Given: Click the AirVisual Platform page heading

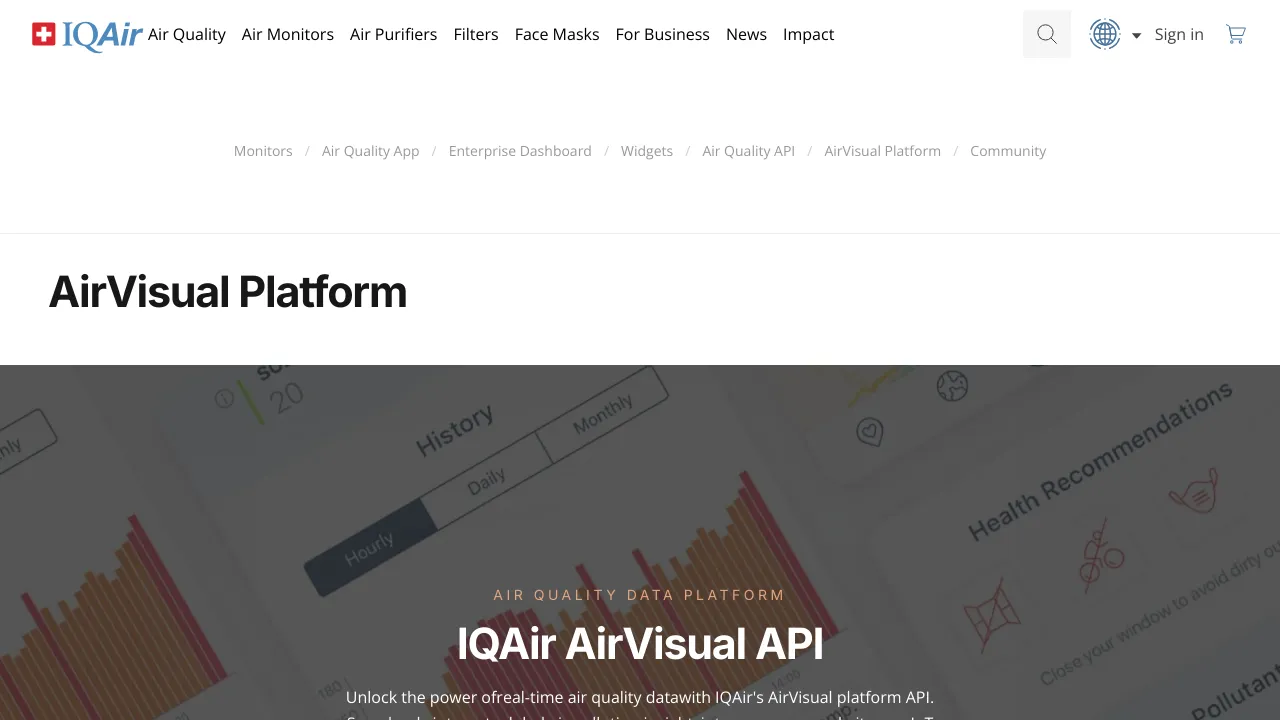Looking at the screenshot, I should click(228, 292).
